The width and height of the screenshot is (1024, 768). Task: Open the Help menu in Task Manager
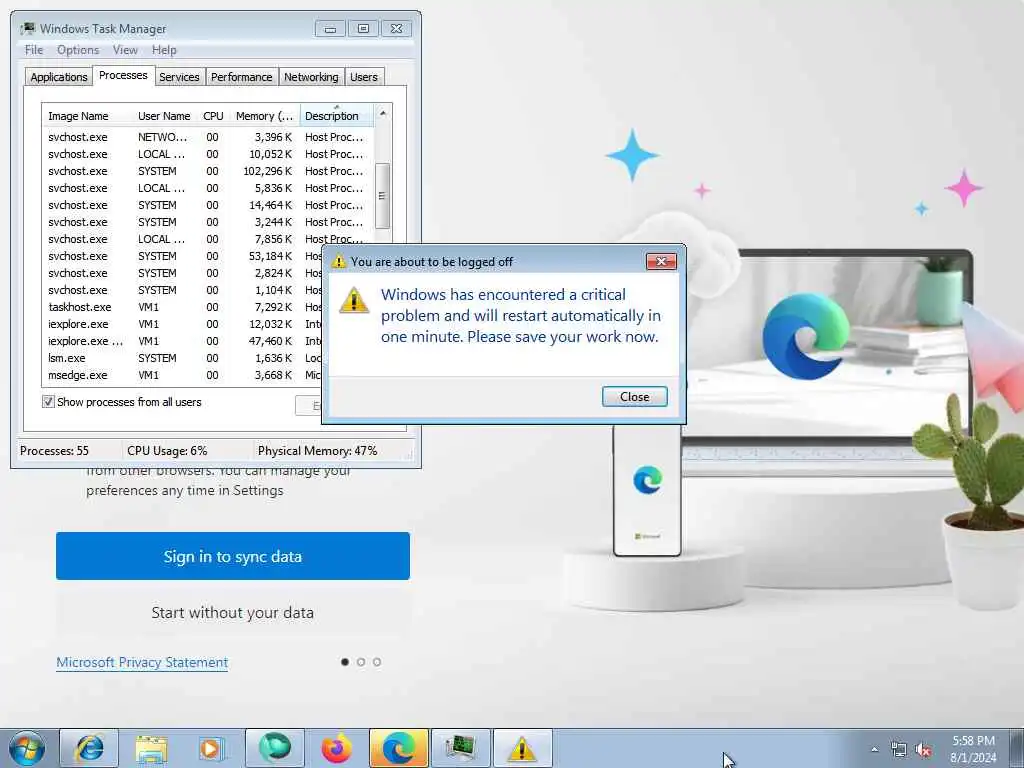(x=164, y=50)
